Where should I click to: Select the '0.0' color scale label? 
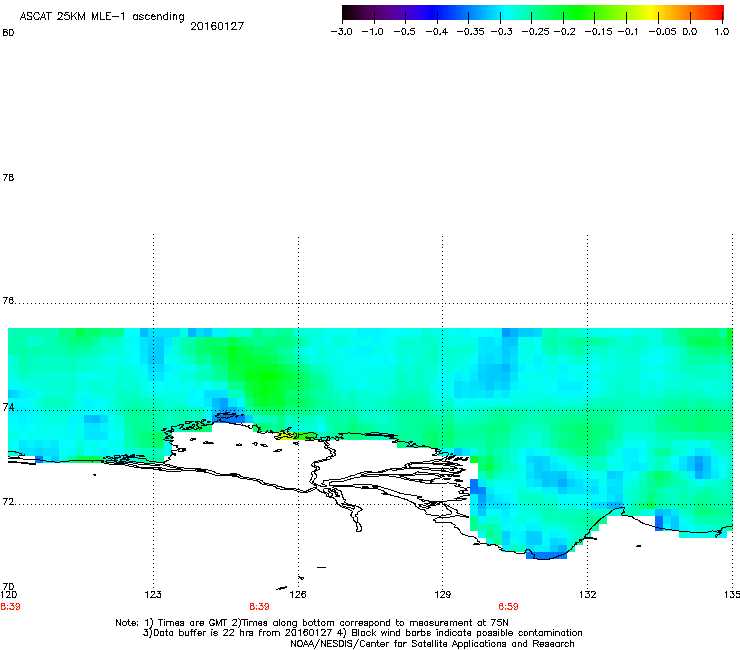tap(690, 32)
